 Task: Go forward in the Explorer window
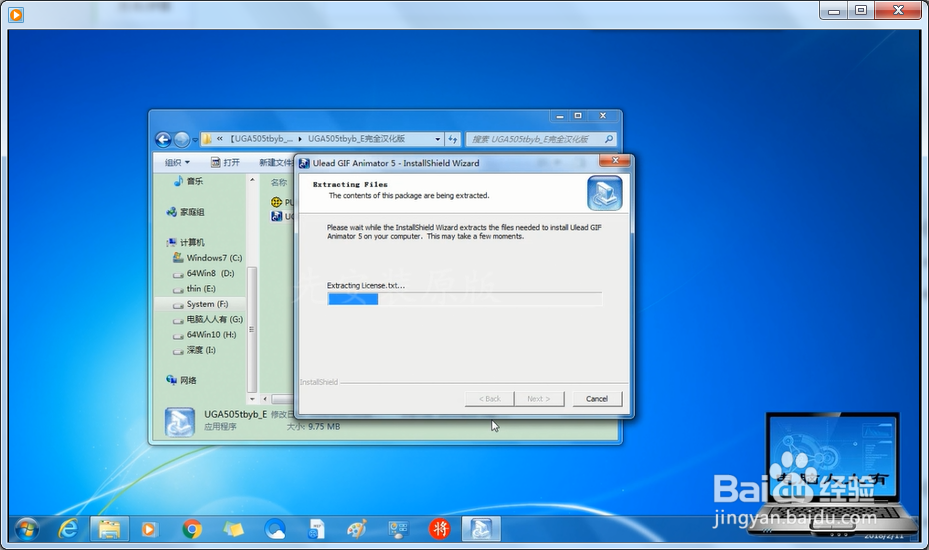[x=182, y=139]
